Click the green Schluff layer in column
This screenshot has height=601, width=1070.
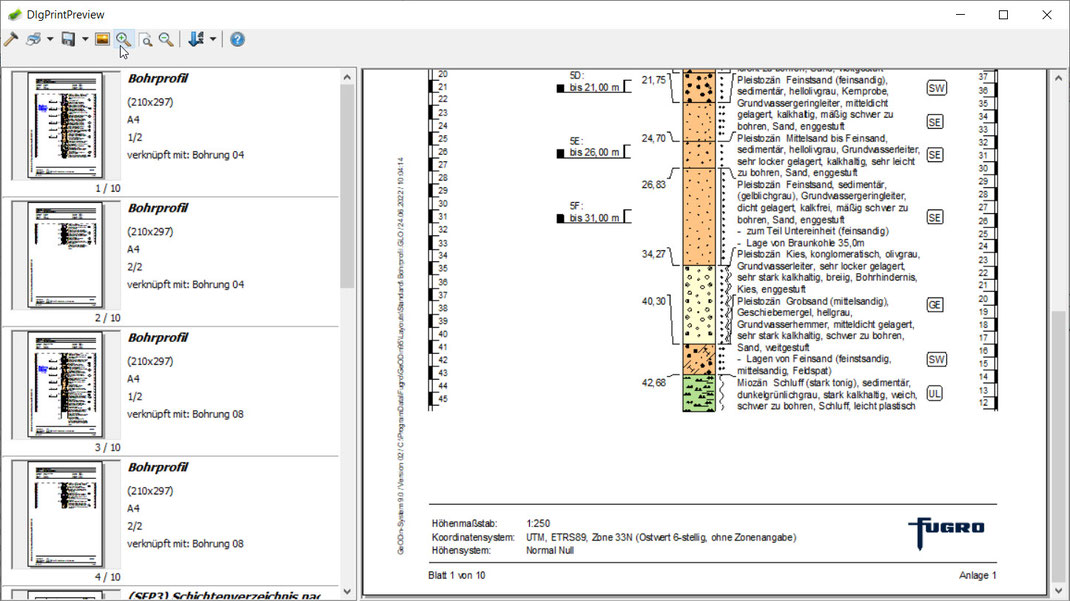[x=699, y=393]
